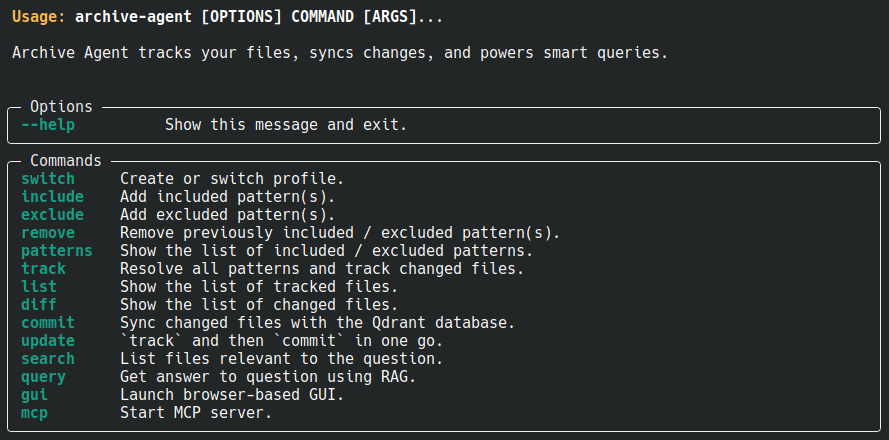Select the remove command
Viewport: 889px width, 440px height.
click(48, 233)
